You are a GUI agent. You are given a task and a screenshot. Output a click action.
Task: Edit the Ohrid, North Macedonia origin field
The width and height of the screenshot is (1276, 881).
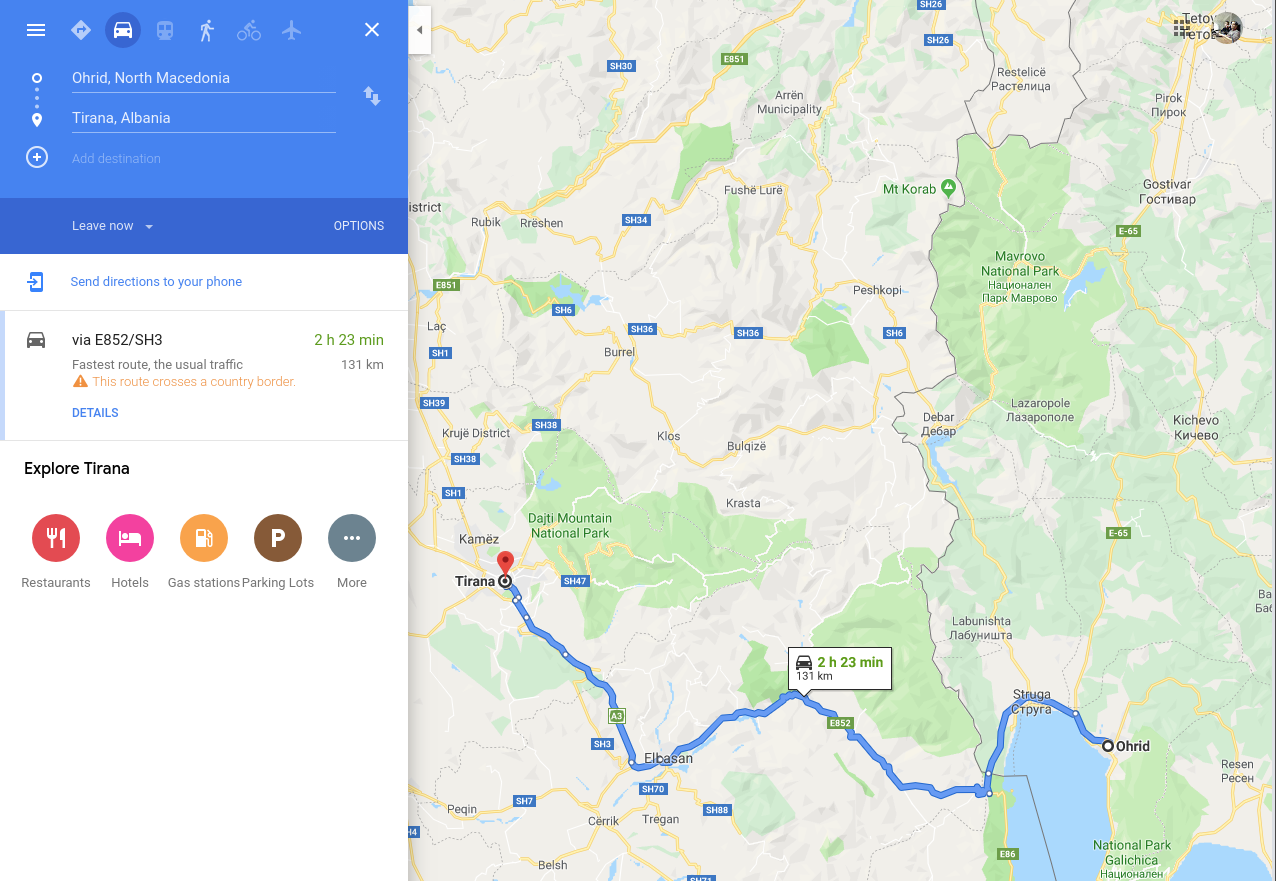(203, 78)
